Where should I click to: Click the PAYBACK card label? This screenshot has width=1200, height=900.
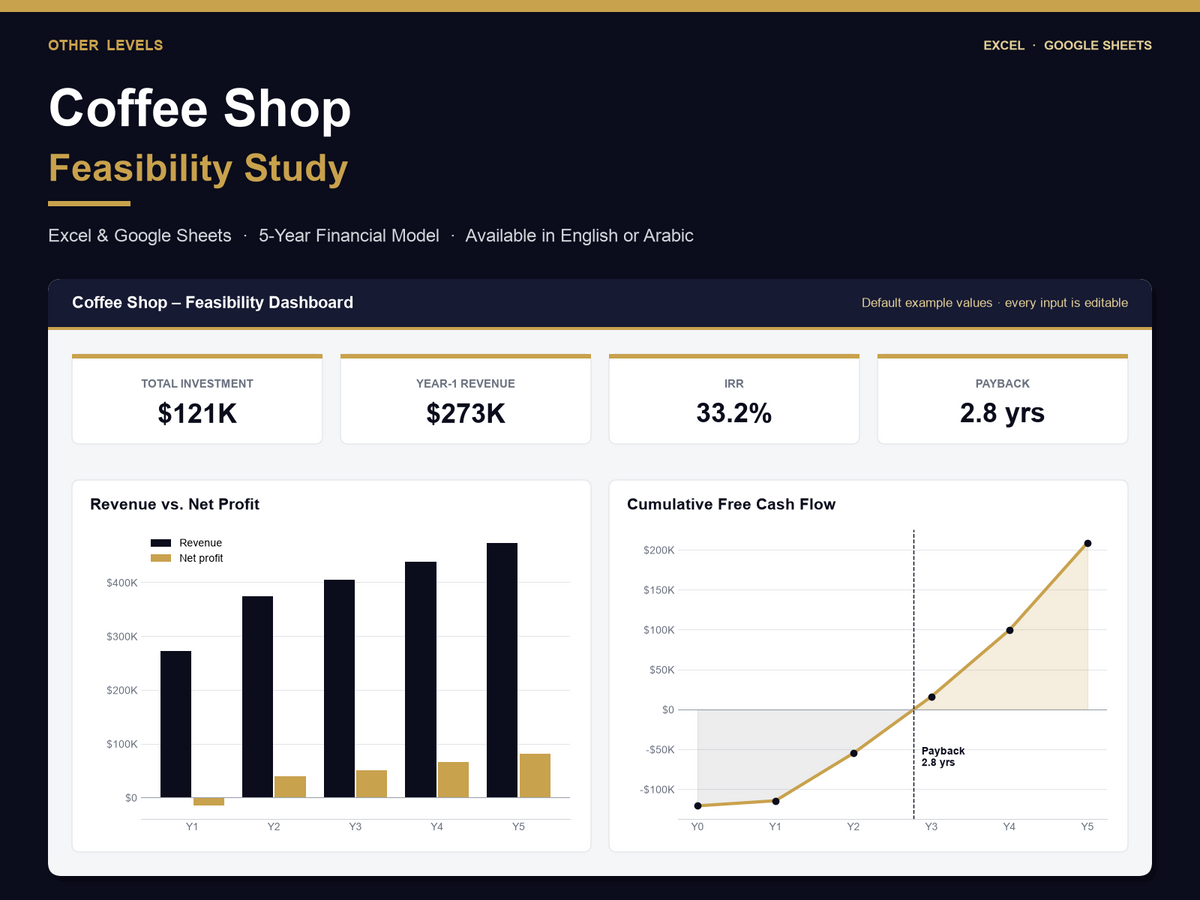[x=1002, y=383]
